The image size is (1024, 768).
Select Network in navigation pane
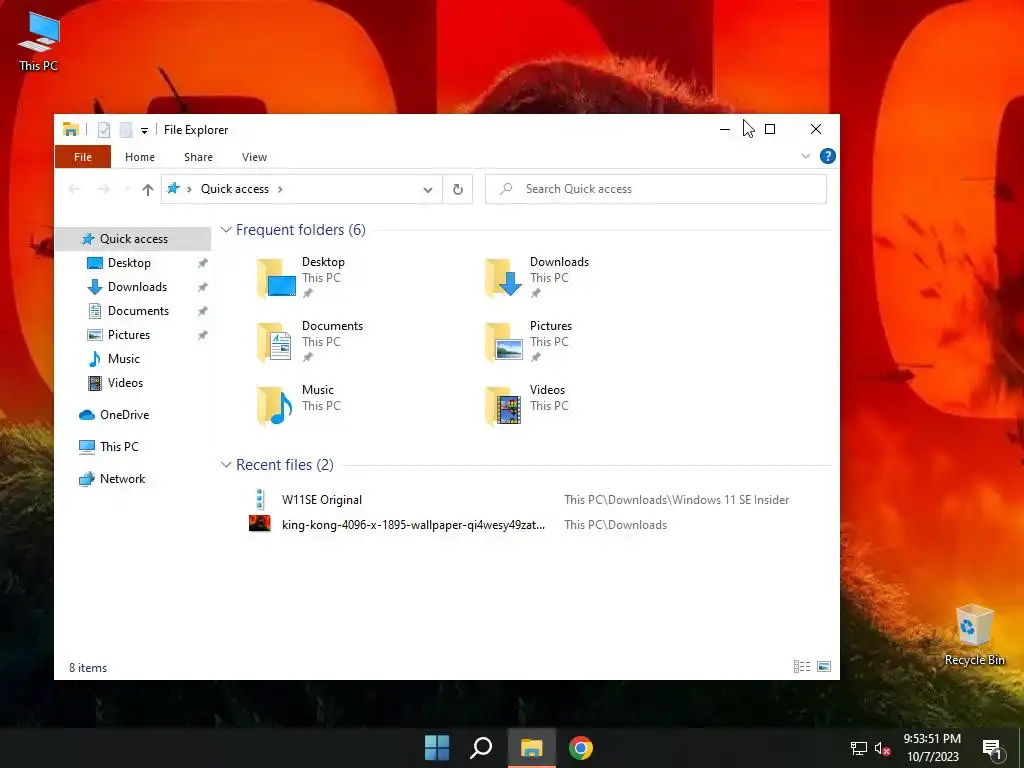(x=122, y=479)
